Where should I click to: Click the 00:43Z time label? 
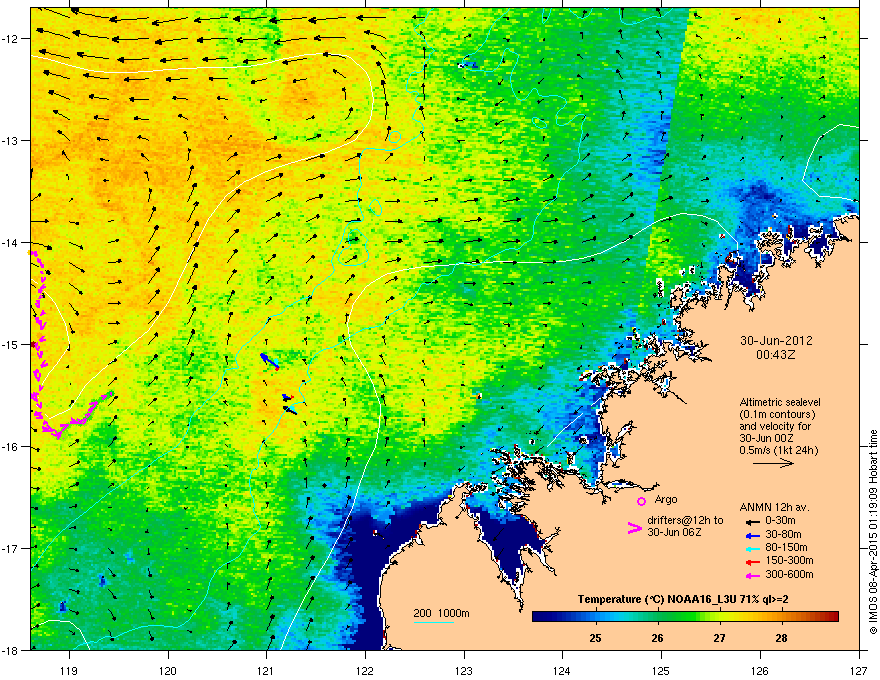click(x=776, y=355)
